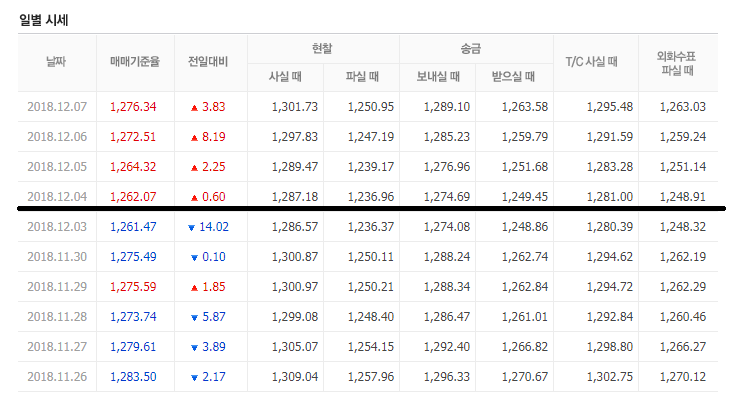
Task: Select the date 2018.12.06 cell
Action: coord(57,137)
